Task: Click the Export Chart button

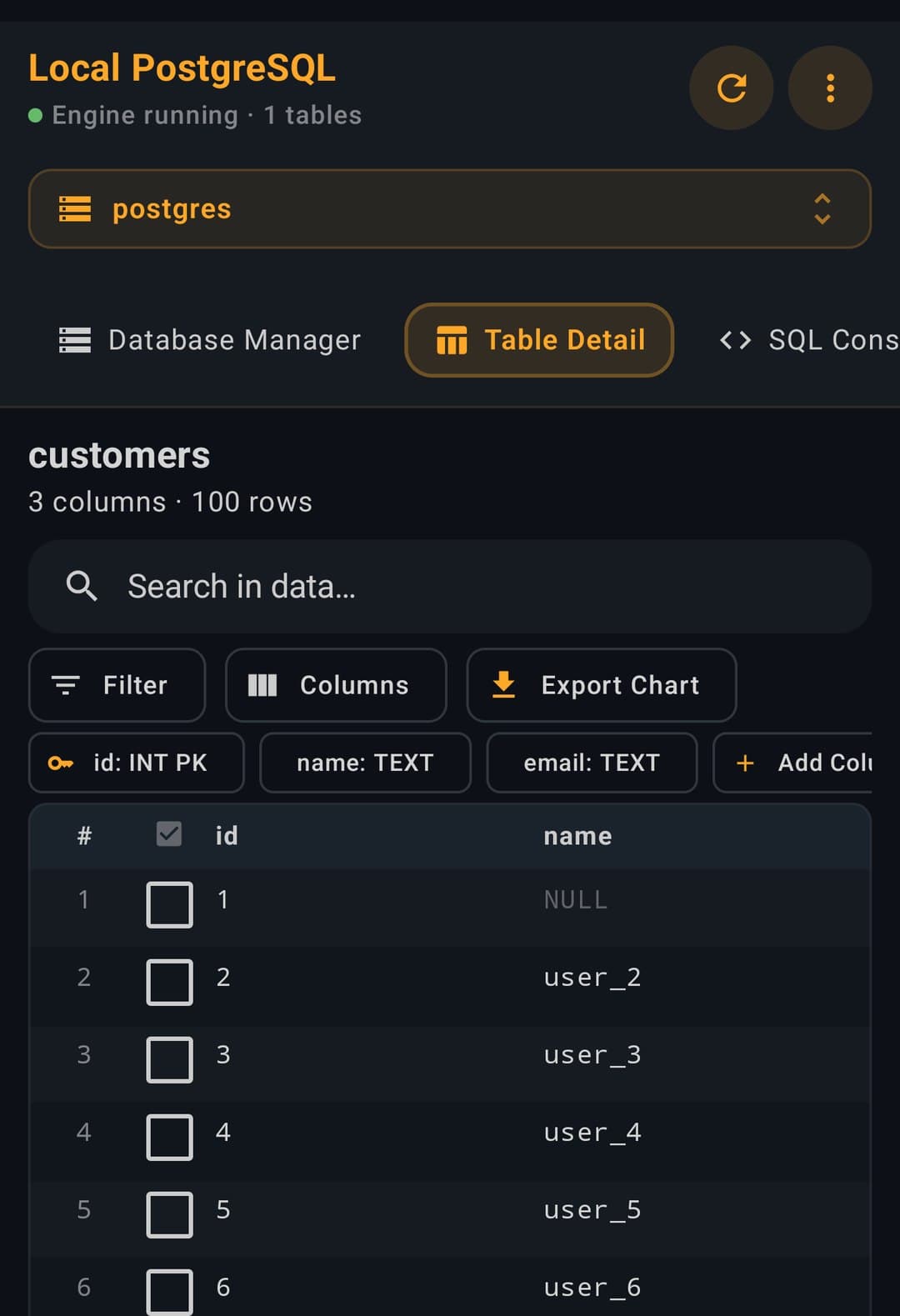Action: coord(602,685)
